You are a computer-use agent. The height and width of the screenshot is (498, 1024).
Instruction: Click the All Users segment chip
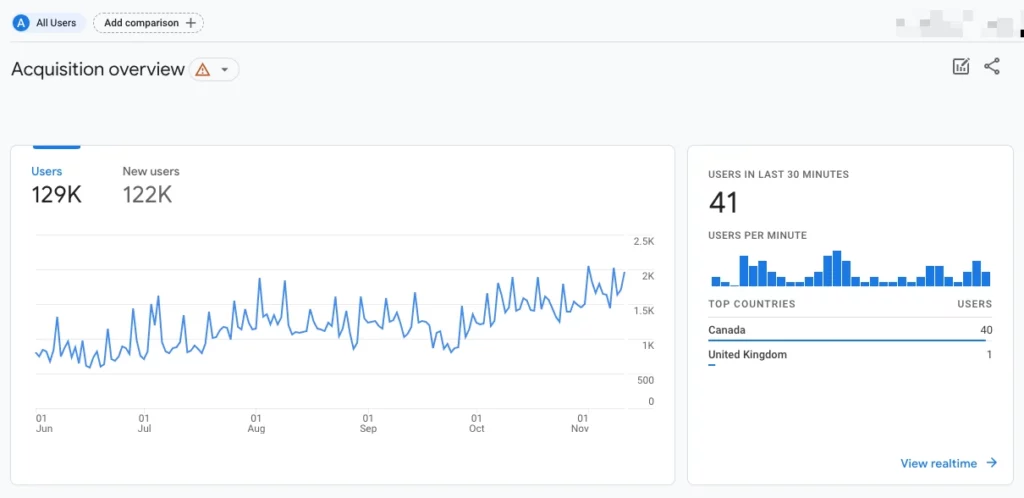click(48, 23)
